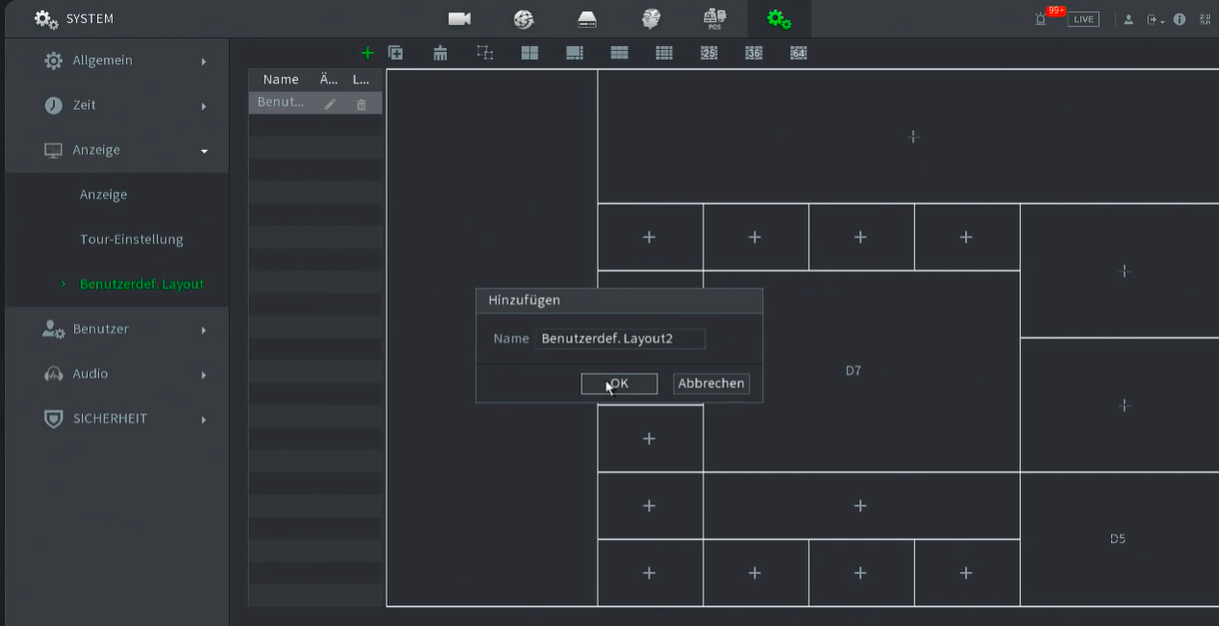Click the pencil edit icon for Benut... layout
The image size is (1219, 626).
tap(330, 104)
